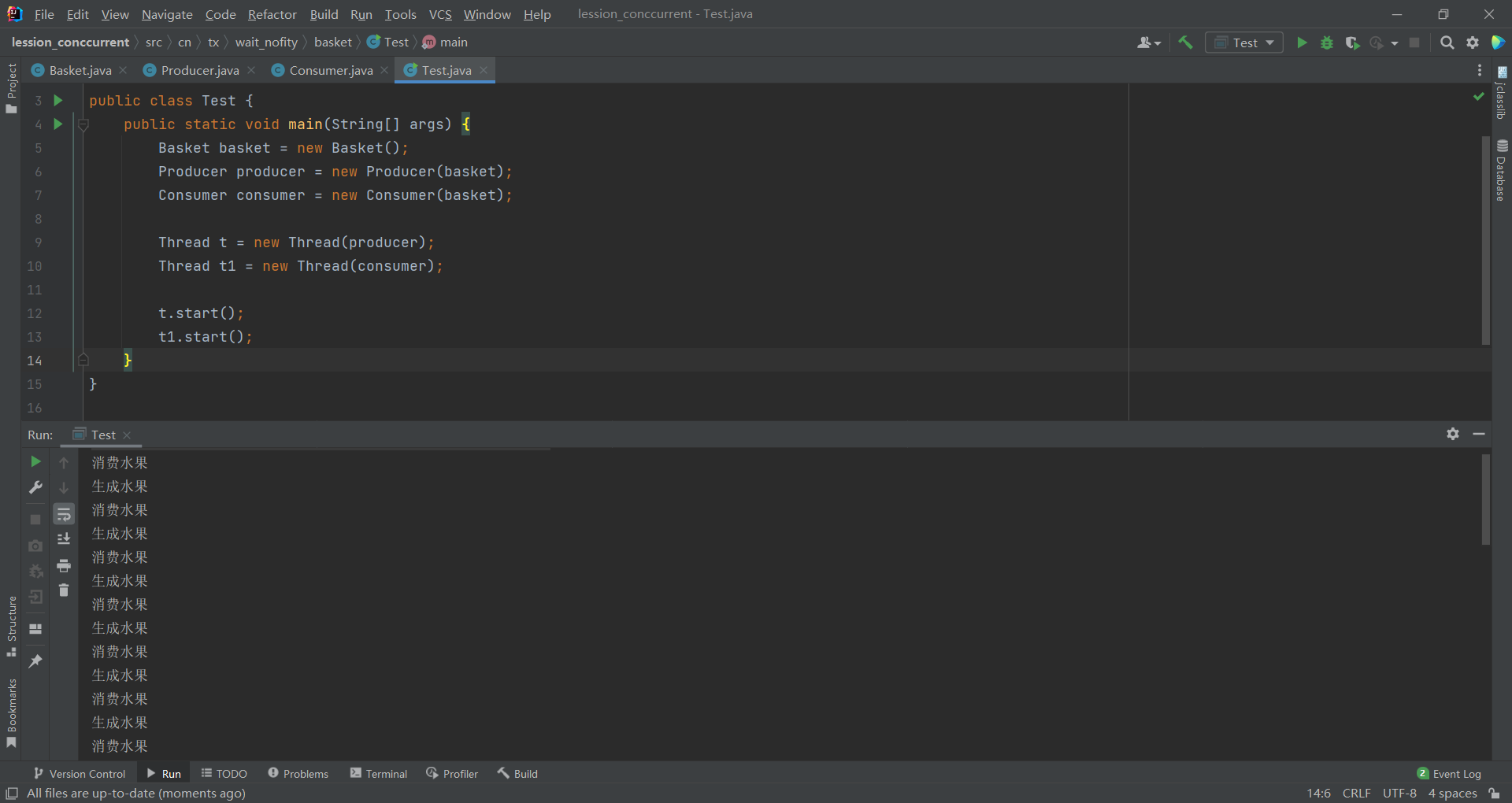Collapse the main method fold marker
The width and height of the screenshot is (1512, 803).
click(83, 124)
